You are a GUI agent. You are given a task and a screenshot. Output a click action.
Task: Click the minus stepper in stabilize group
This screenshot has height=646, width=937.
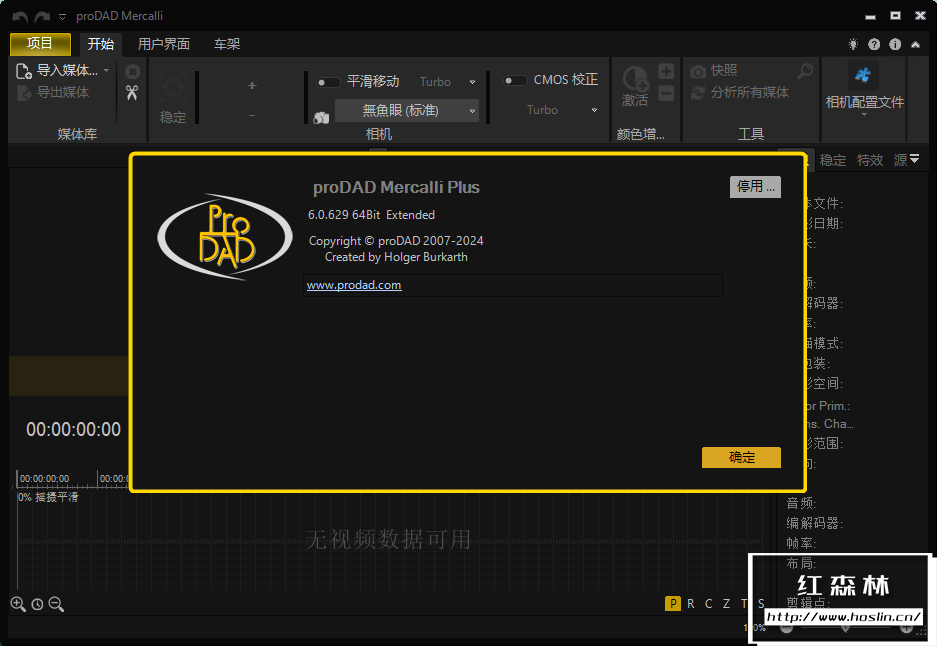click(252, 115)
